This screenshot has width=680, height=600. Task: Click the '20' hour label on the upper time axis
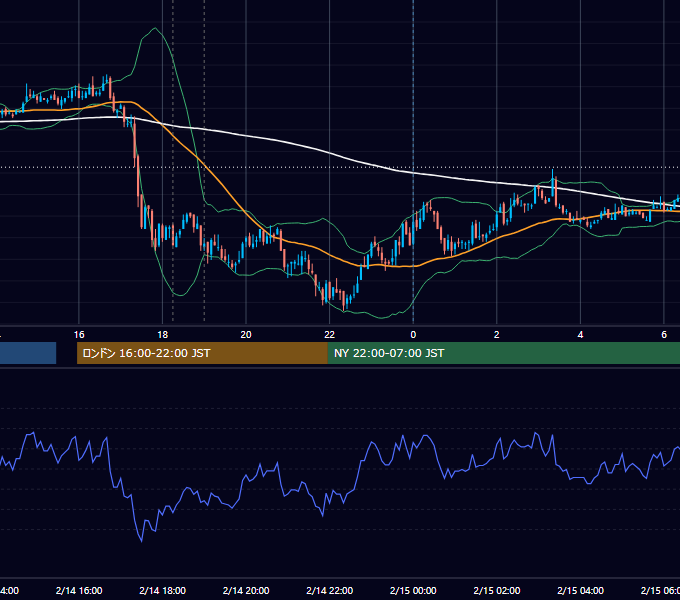(x=246, y=335)
